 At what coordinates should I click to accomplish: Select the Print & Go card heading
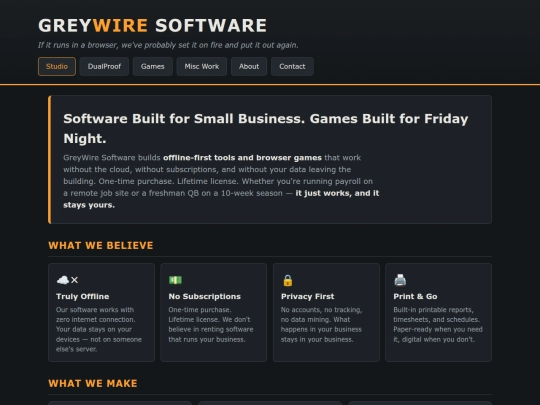point(415,297)
